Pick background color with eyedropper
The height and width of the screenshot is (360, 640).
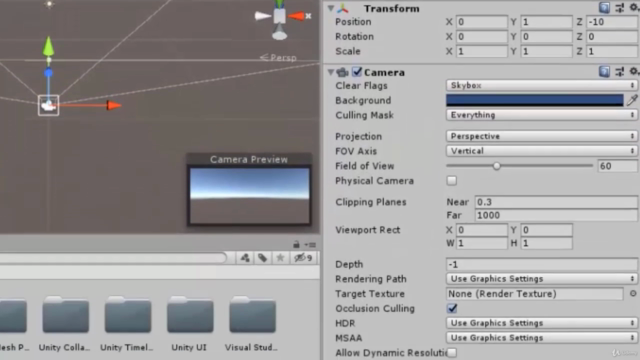(x=632, y=100)
